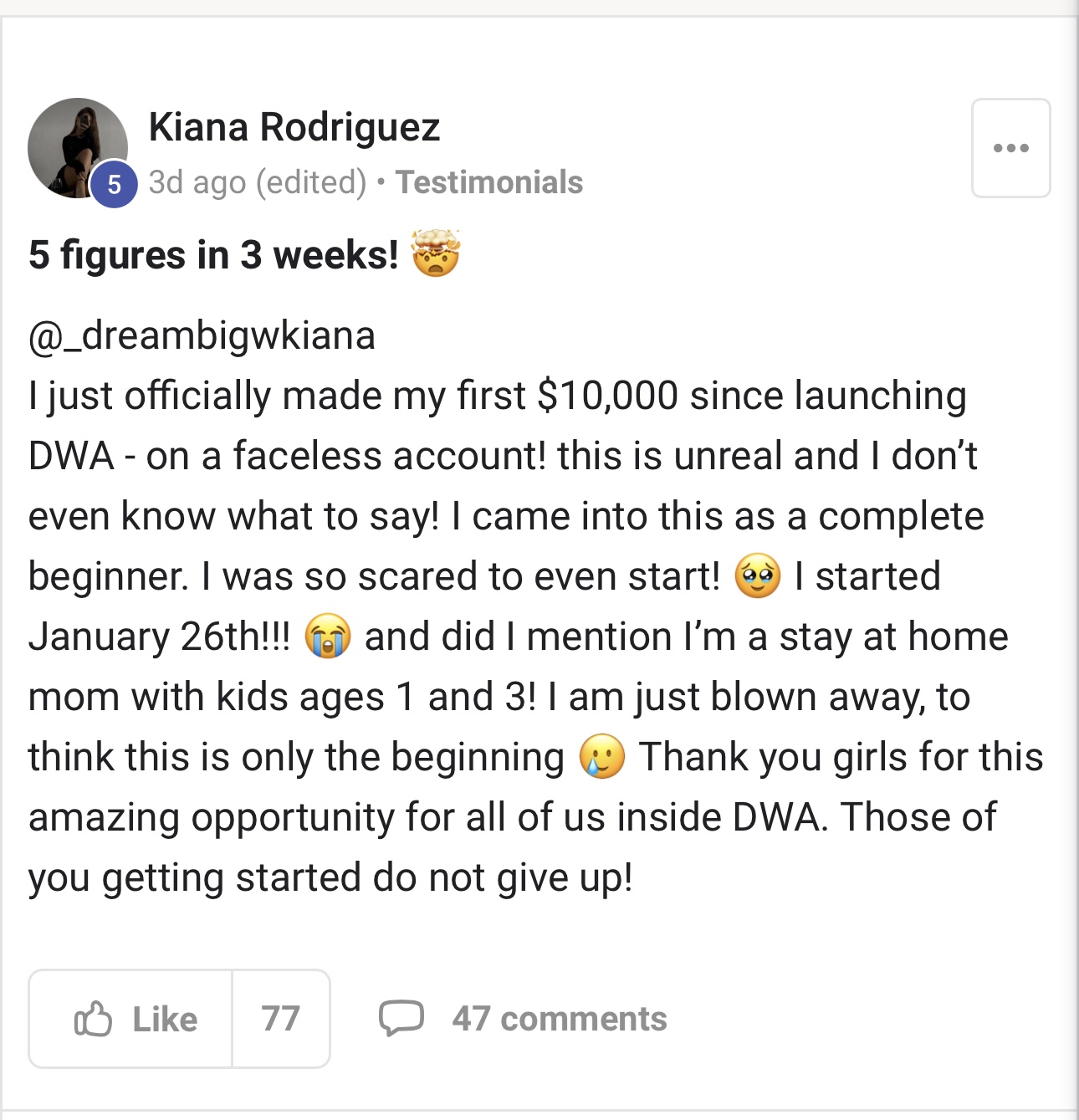Screen dimensions: 1079x1120
Task: Click the '3d ago' timestamp
Action: pos(197,182)
